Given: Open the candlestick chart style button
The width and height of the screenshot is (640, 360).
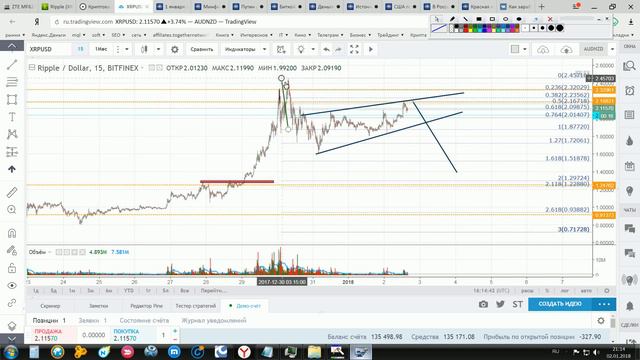Looking at the screenshot, I should pos(144,49).
